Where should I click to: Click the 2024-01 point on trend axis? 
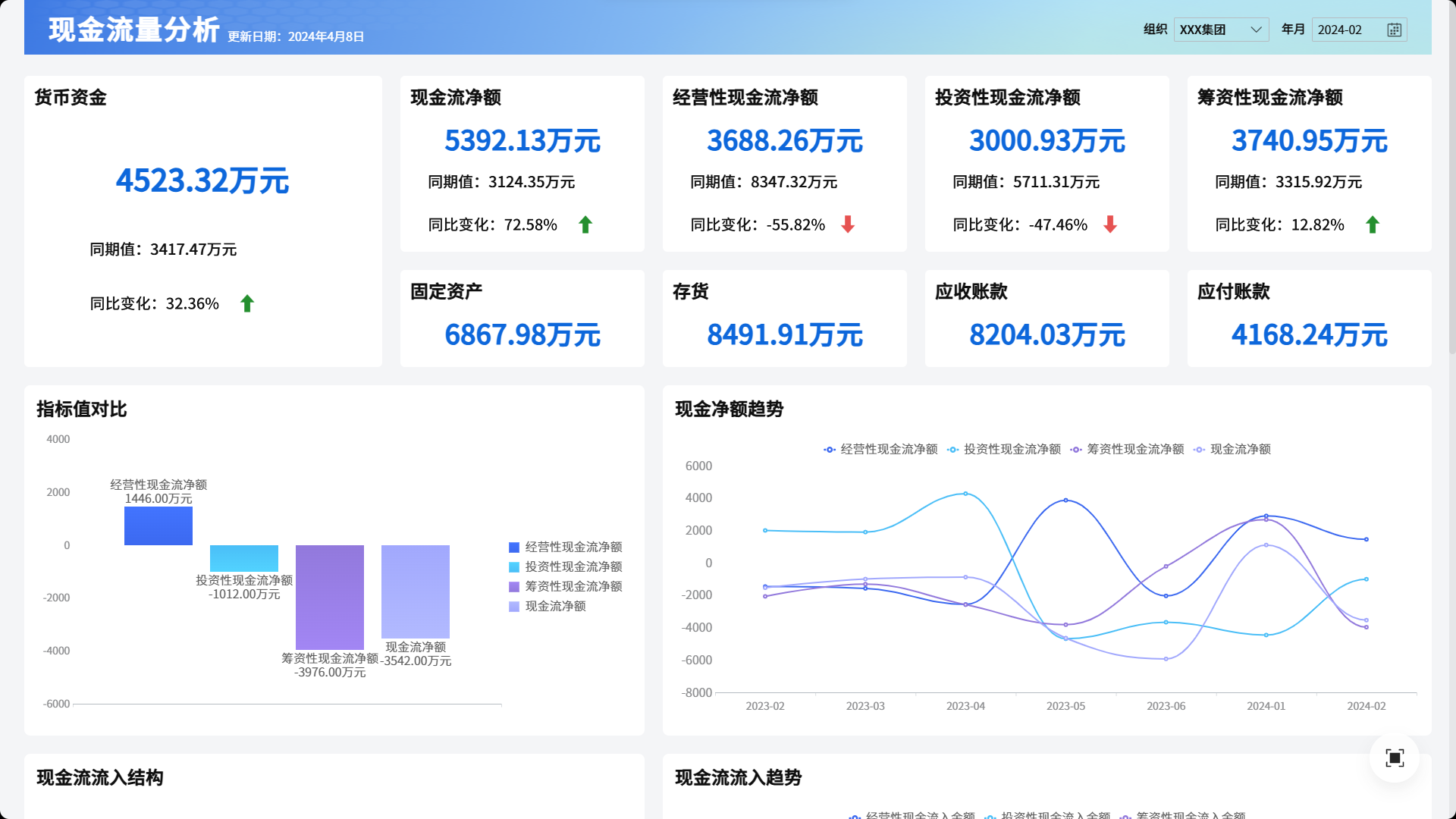tap(1266, 706)
